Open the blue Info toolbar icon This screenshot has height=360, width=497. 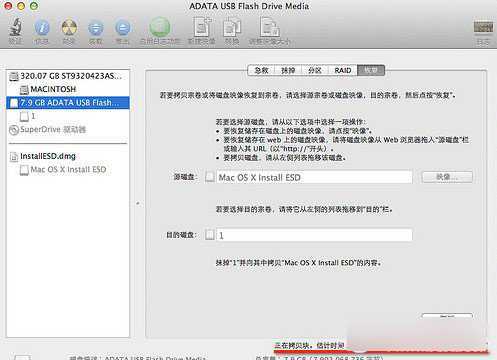[42, 27]
